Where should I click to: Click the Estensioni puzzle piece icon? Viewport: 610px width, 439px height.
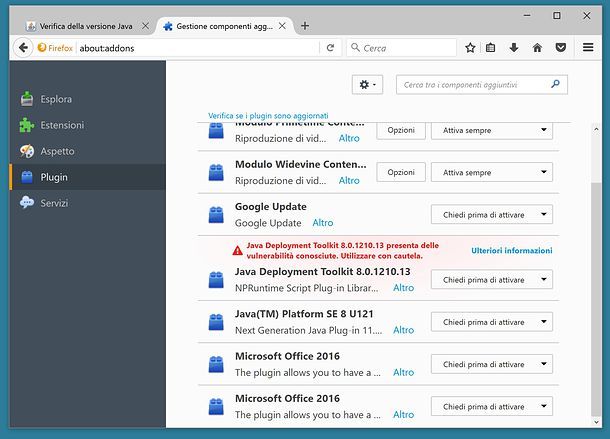click(27, 125)
